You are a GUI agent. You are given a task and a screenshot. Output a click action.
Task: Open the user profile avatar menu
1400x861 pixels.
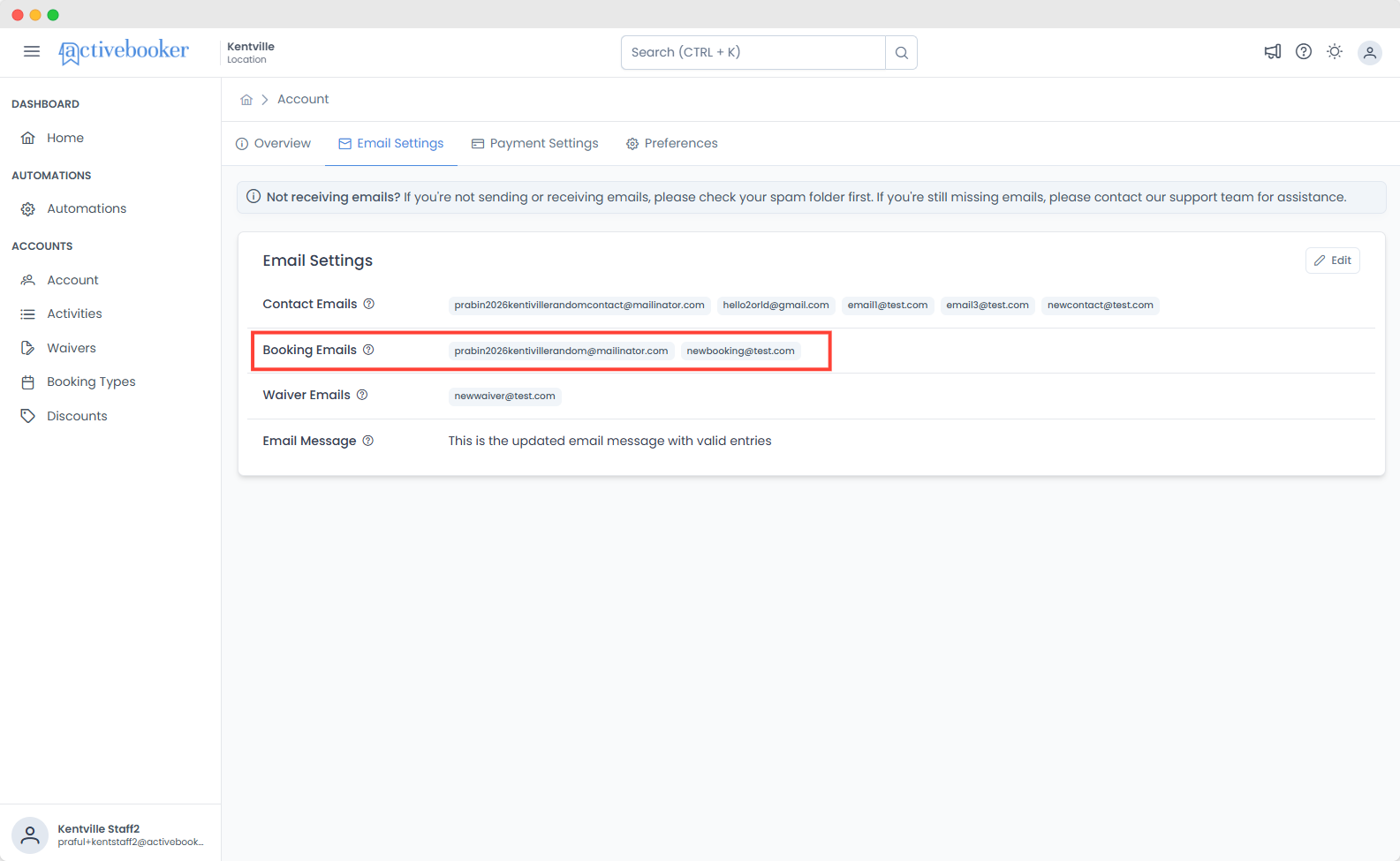click(x=1370, y=53)
